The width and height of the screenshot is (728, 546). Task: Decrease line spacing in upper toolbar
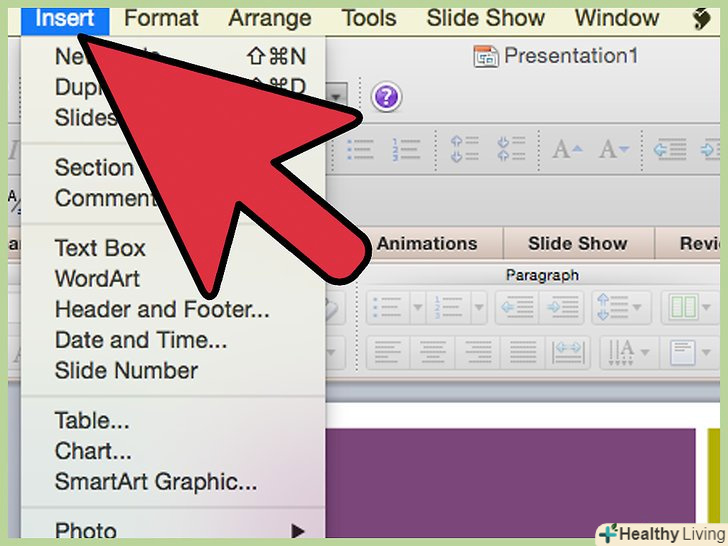tap(511, 149)
